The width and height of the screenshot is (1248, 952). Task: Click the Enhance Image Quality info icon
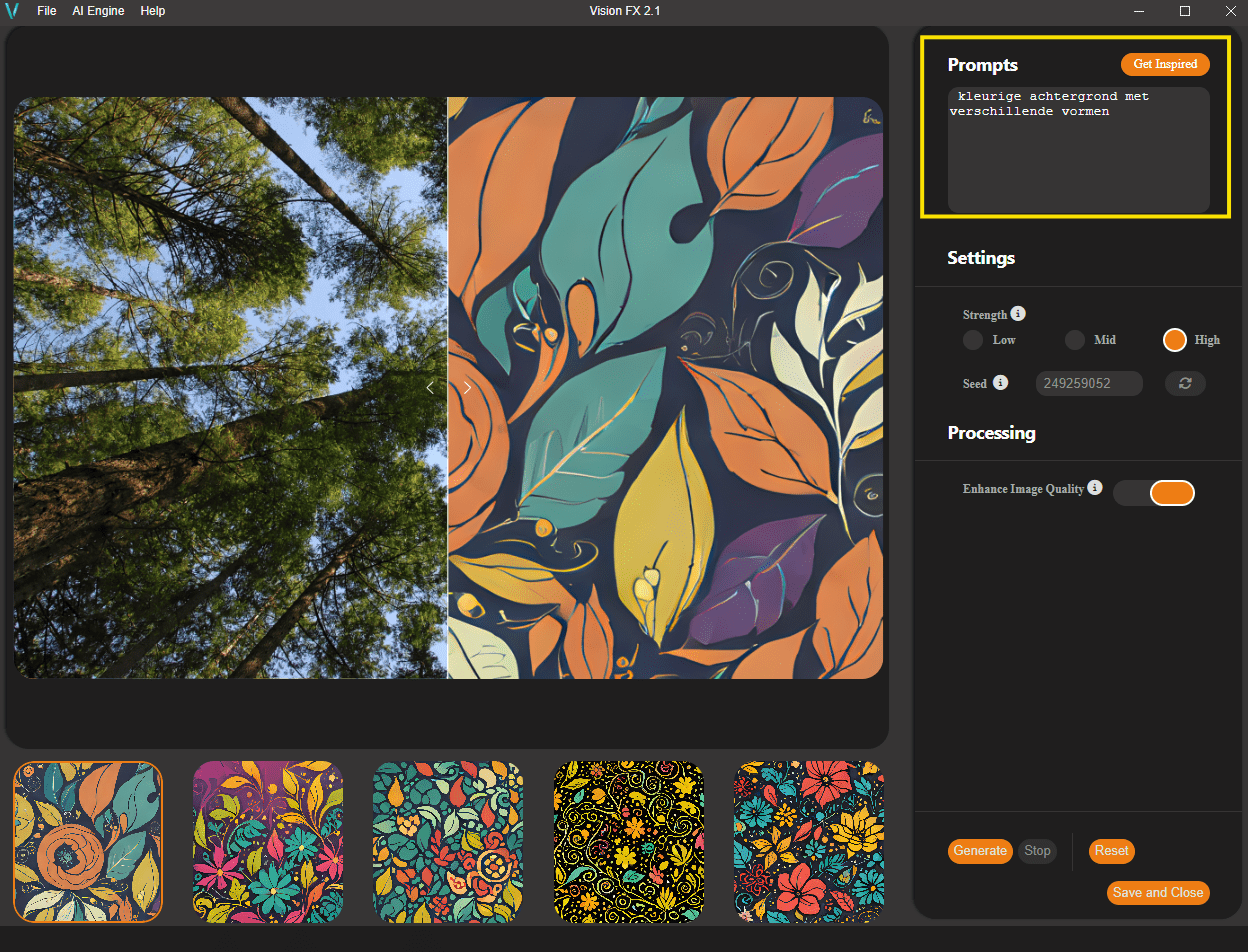pos(1095,488)
